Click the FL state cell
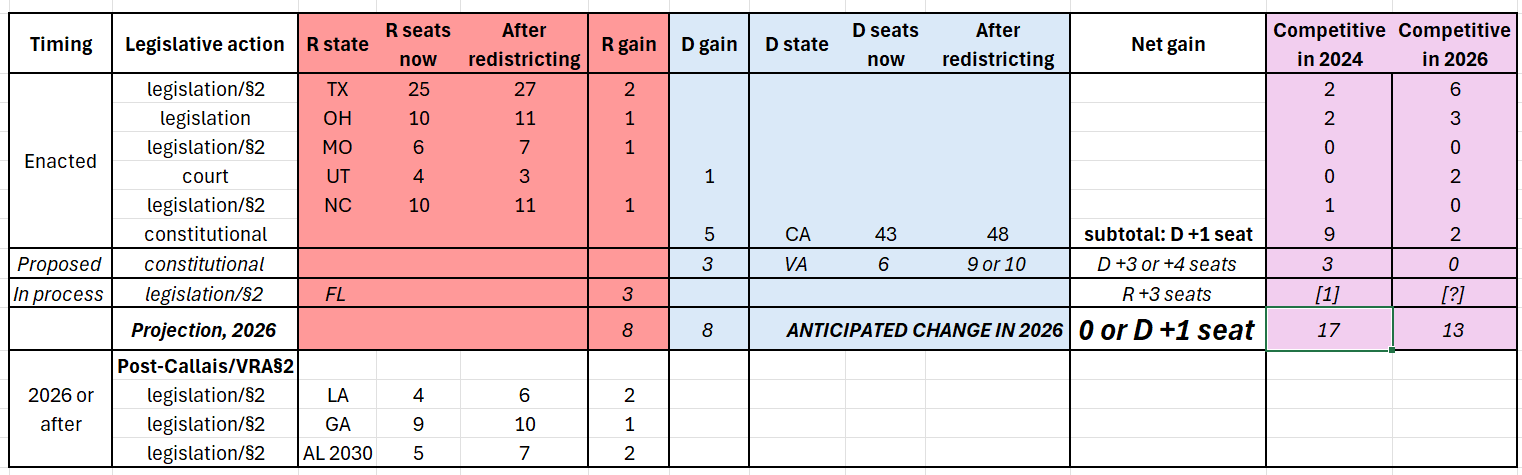Viewport: 1522px width, 475px height. pyautogui.click(x=337, y=294)
